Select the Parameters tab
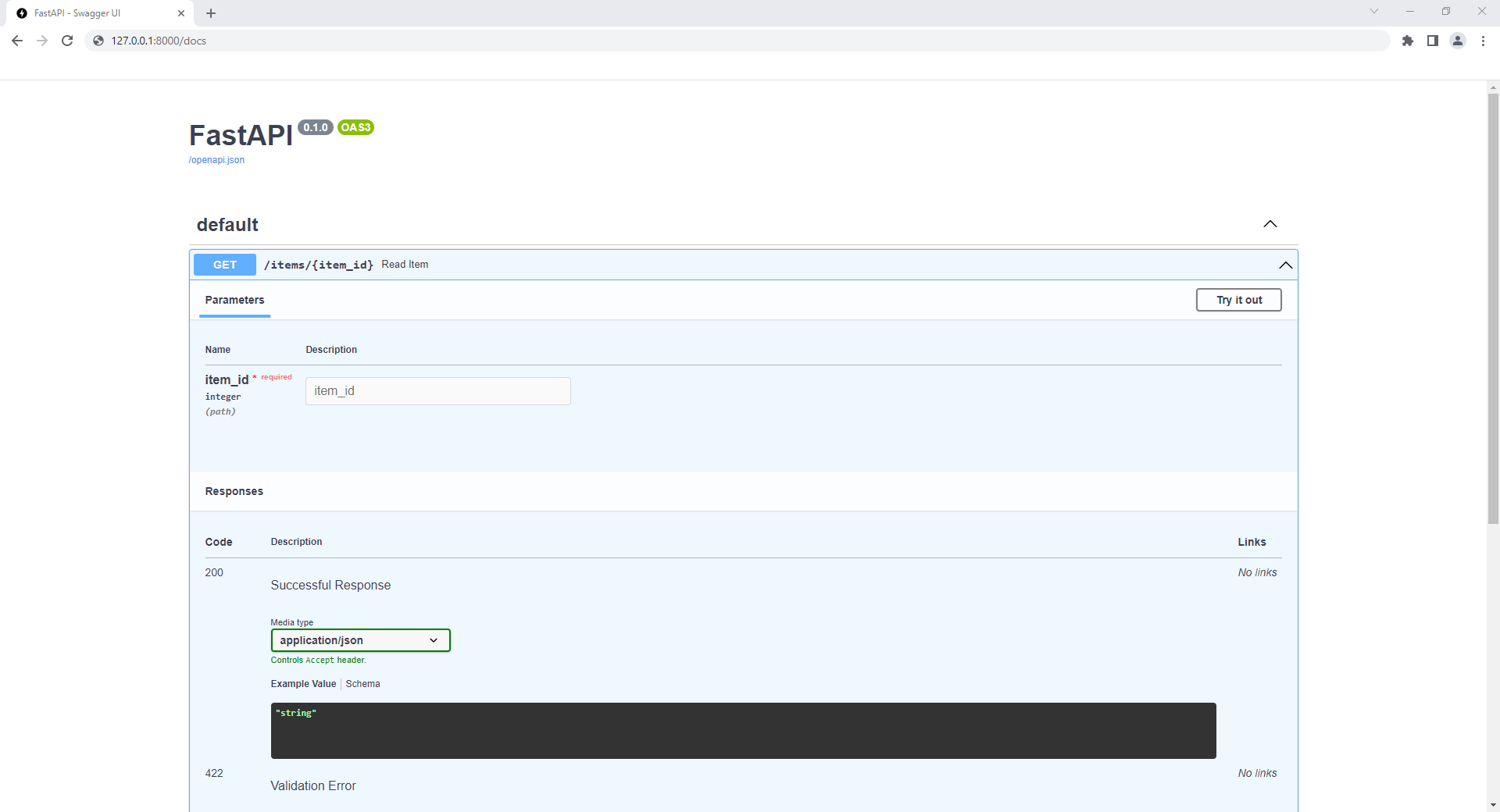The height and width of the screenshot is (812, 1500). pyautogui.click(x=234, y=301)
